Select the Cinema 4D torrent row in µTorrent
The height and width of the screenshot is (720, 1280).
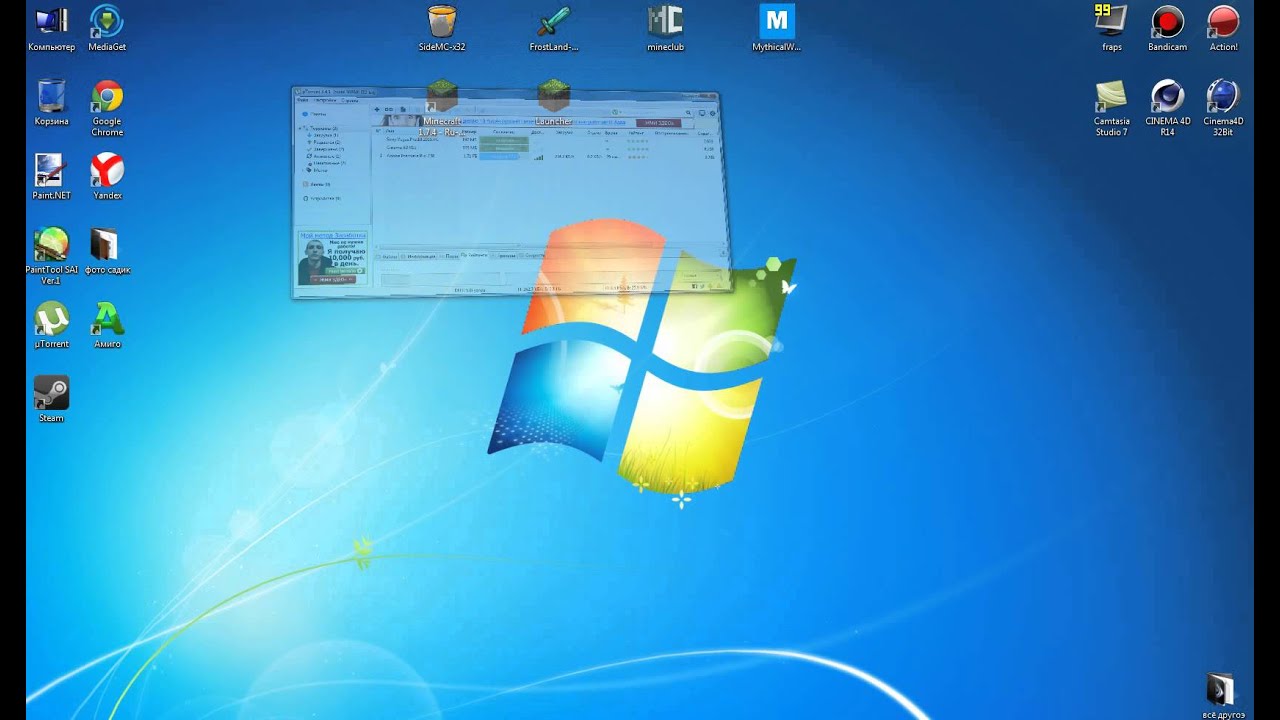(545, 147)
